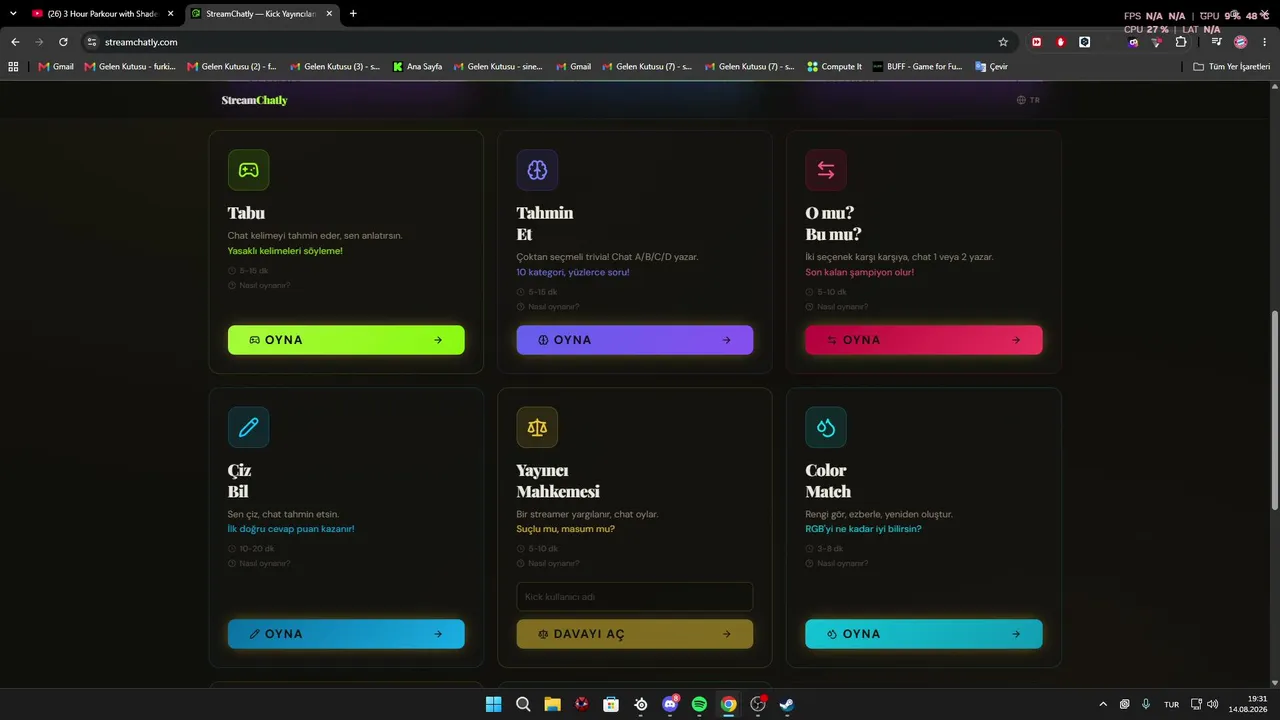
Task: Start Color Match with teal OYNA button
Action: click(924, 634)
